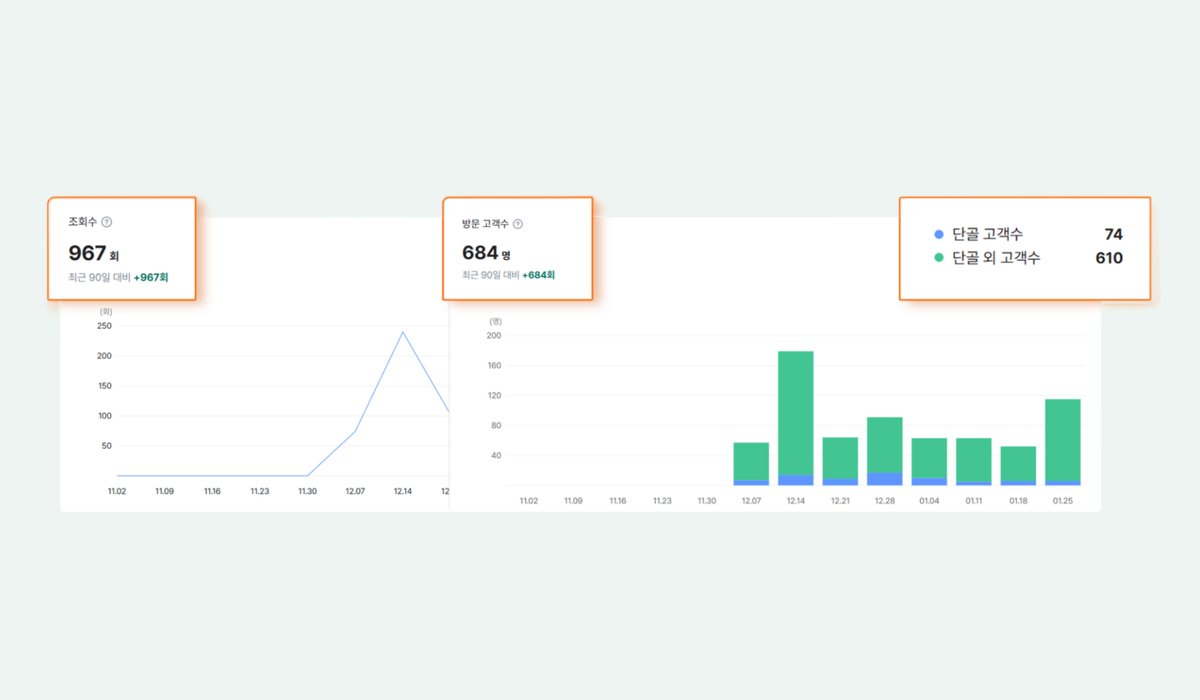Click the 단골 고객수 legend label
1200x700 pixels.
click(988, 234)
